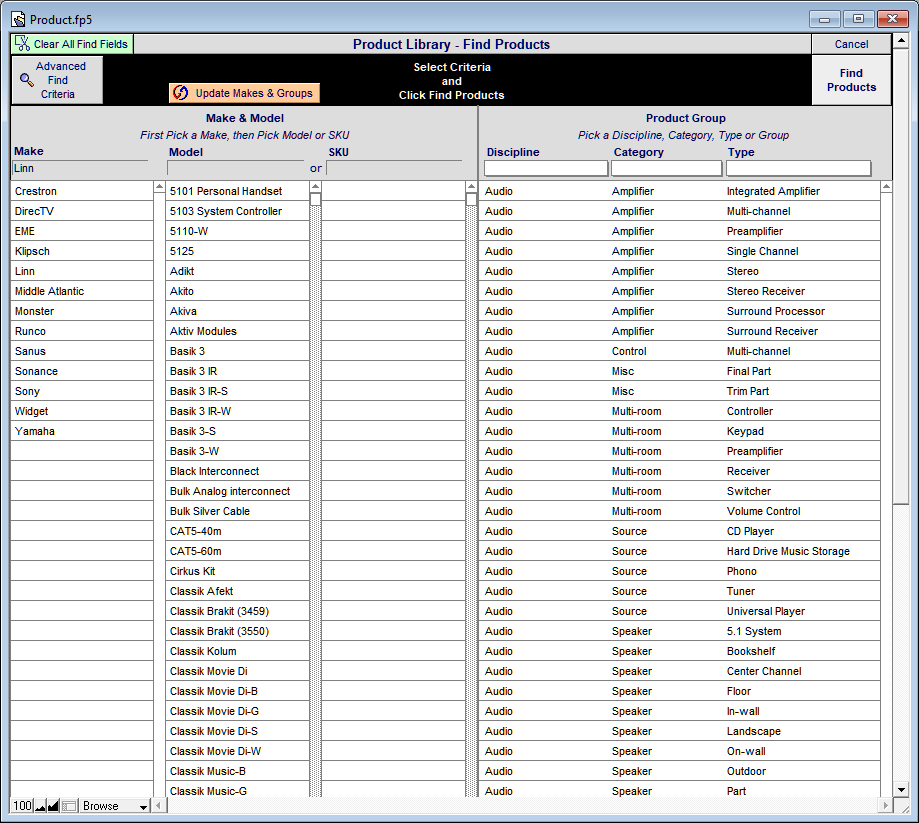The image size is (919, 823).
Task: Click the Model list scrollbar thumb
Action: (315, 200)
